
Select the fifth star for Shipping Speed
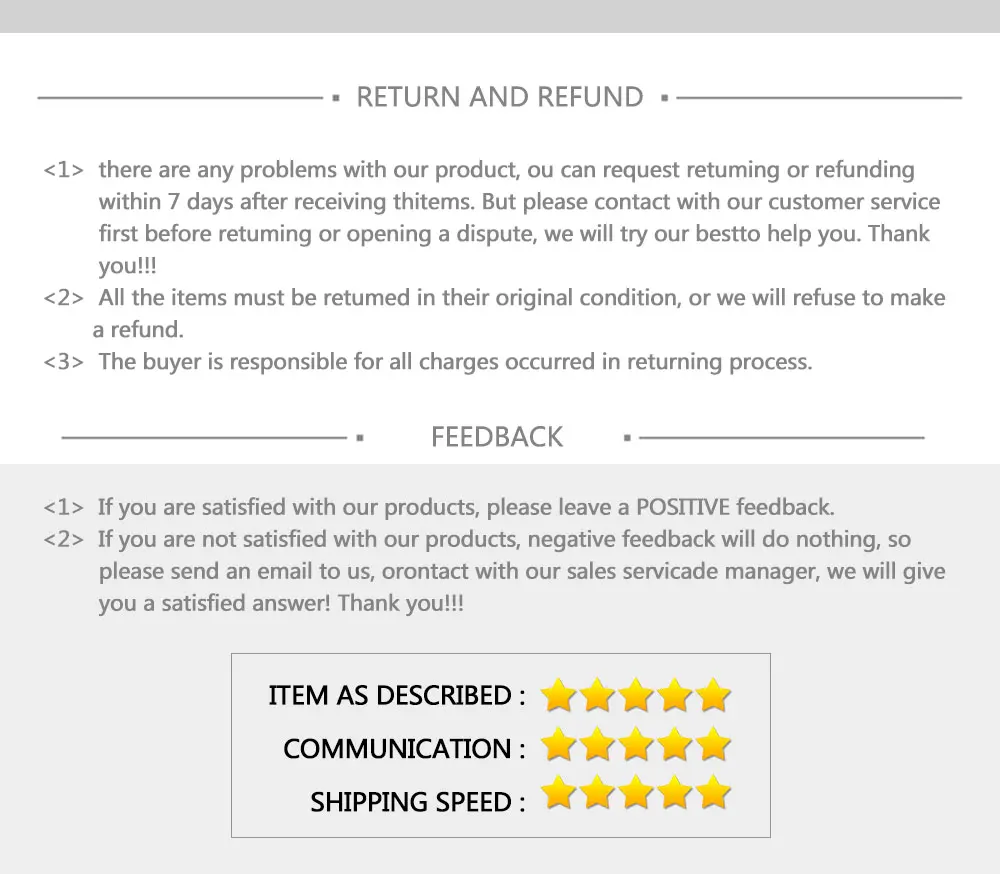click(714, 795)
